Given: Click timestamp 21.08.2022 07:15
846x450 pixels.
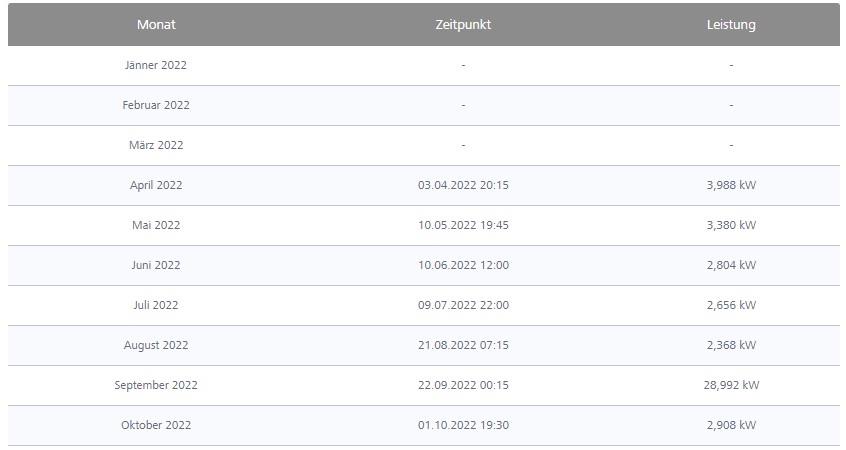Looking at the screenshot, I should click(463, 345).
